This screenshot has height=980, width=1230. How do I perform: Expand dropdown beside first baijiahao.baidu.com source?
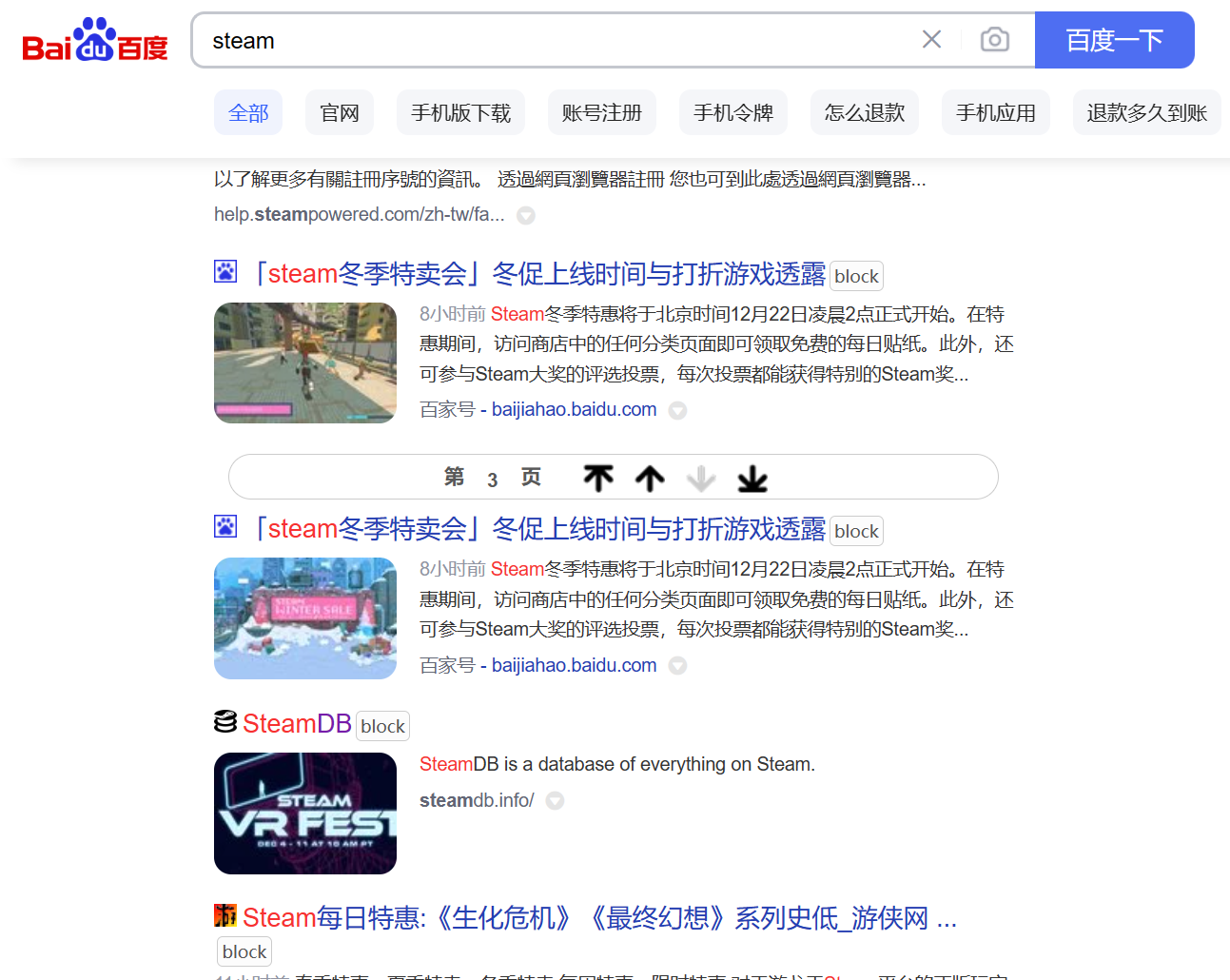point(677,410)
